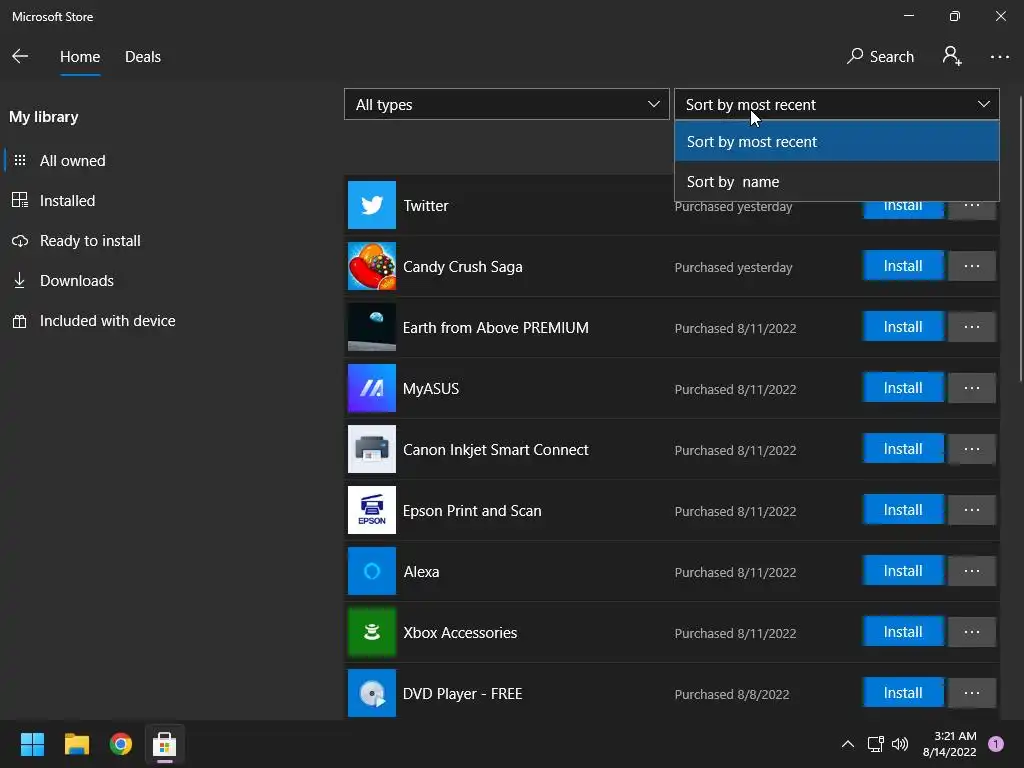The width and height of the screenshot is (1024, 768).
Task: Click the network tray icon
Action: [875, 744]
